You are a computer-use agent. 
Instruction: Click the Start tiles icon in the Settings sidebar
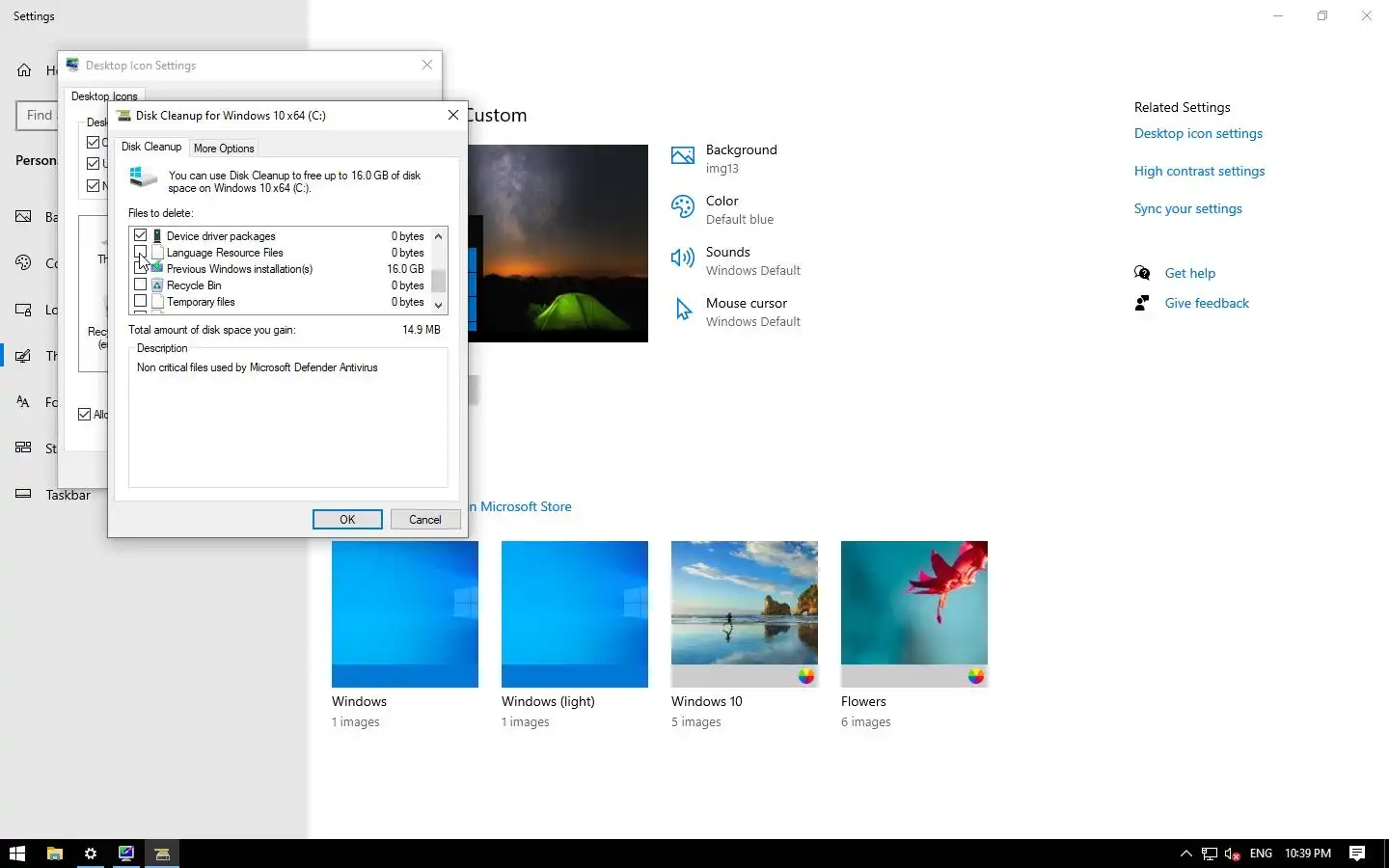tap(24, 448)
